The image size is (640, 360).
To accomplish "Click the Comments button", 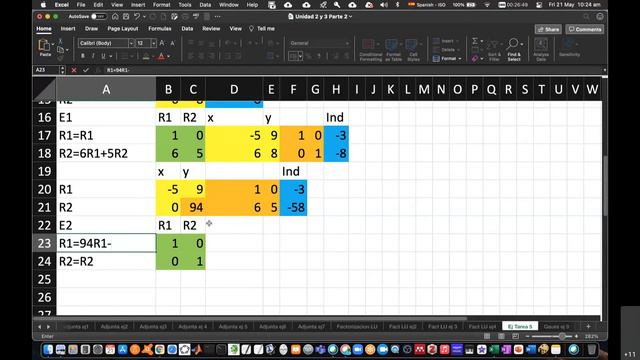I will pos(585,29).
